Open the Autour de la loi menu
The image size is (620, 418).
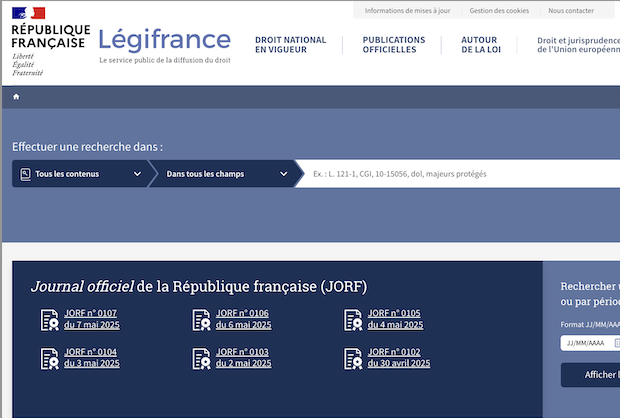[479, 45]
